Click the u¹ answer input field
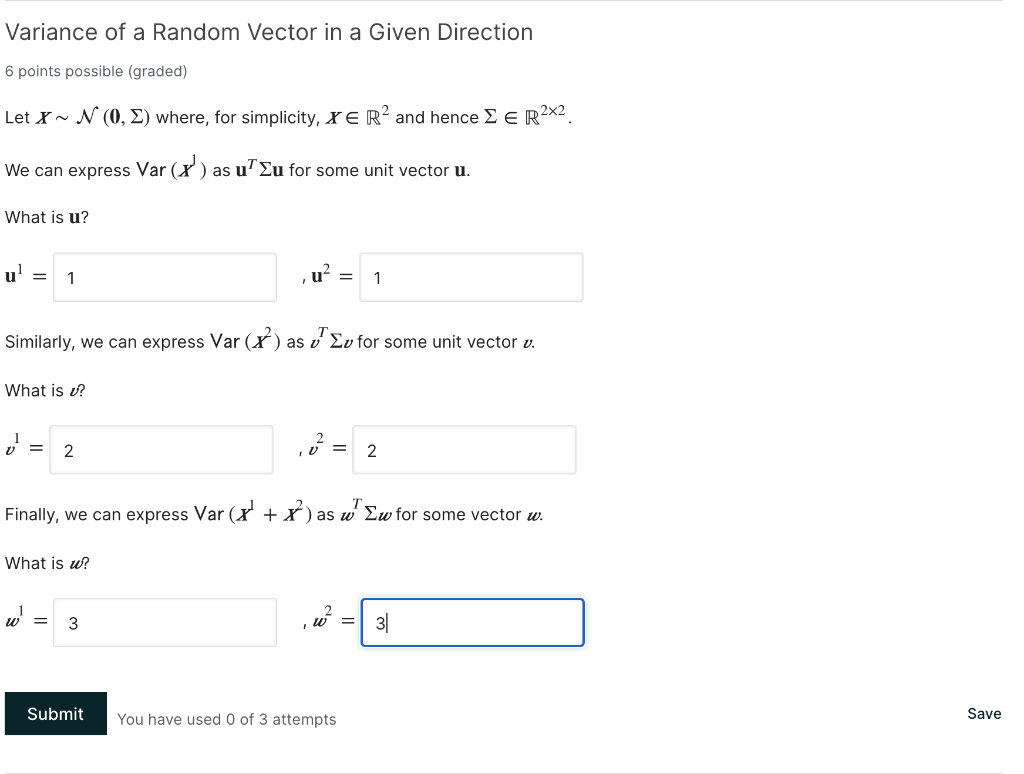The width and height of the screenshot is (1024, 774). (x=164, y=277)
